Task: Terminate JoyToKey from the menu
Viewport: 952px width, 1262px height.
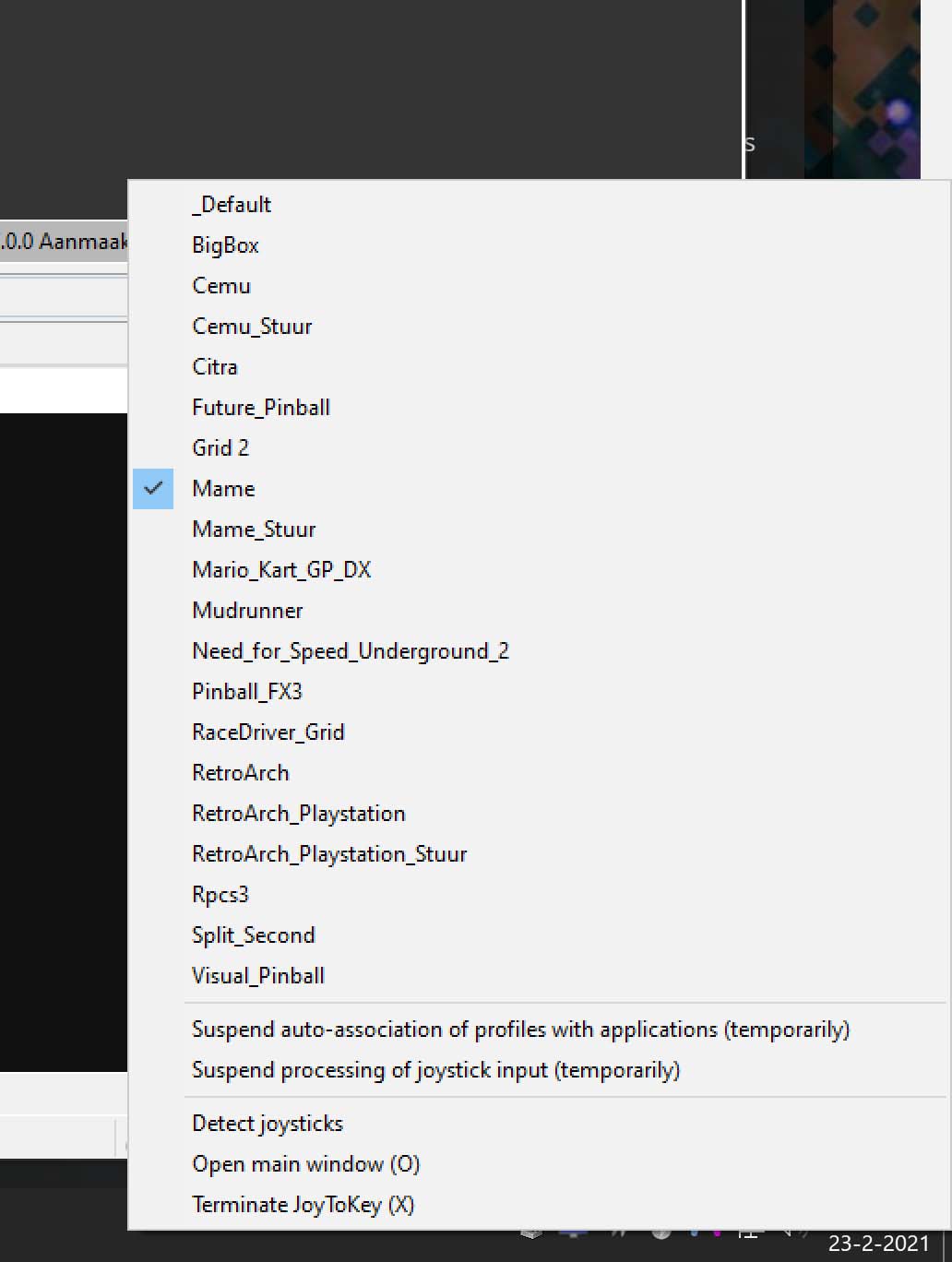Action: 539,1205
